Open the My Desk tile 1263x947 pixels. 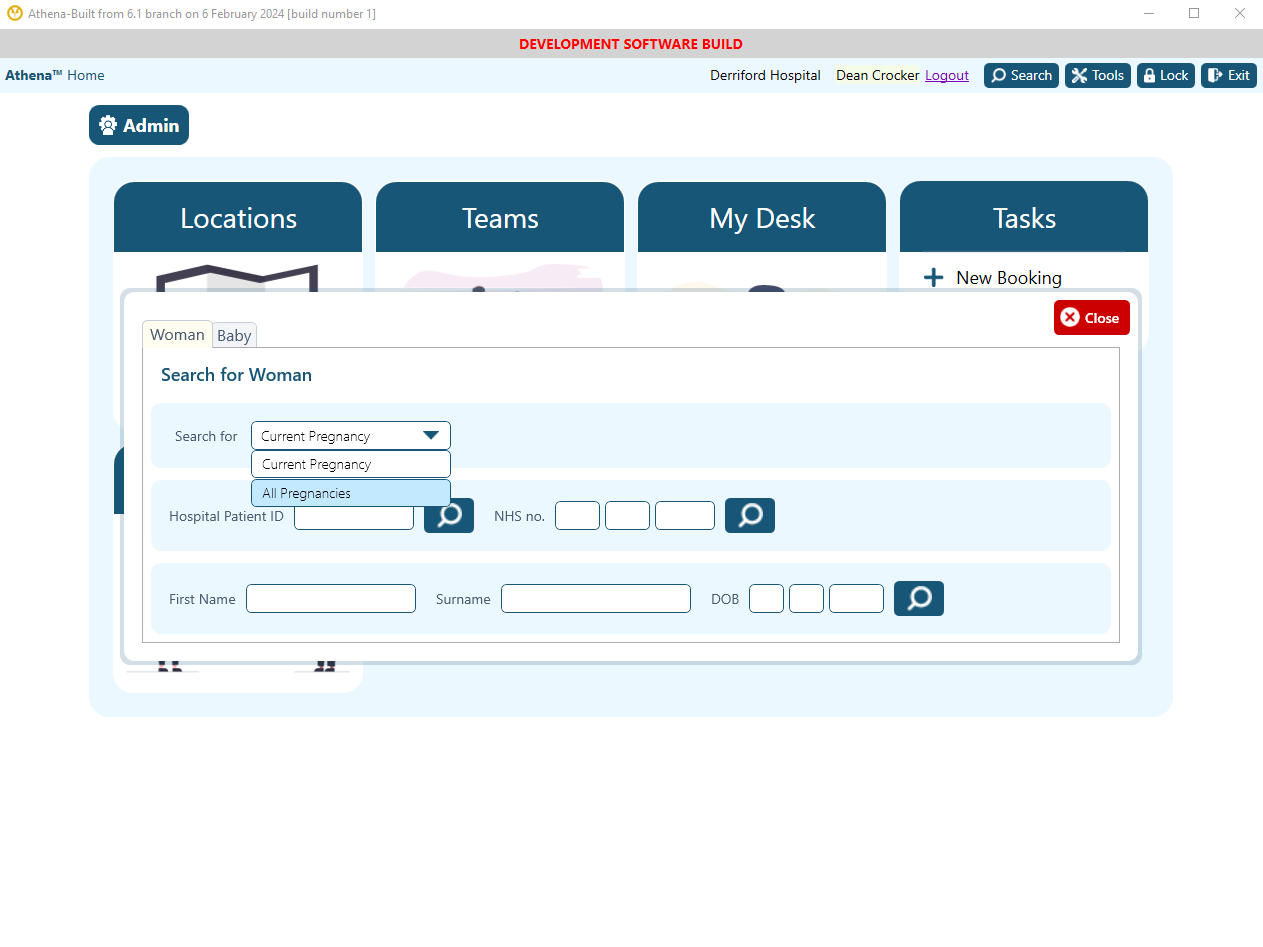click(762, 218)
